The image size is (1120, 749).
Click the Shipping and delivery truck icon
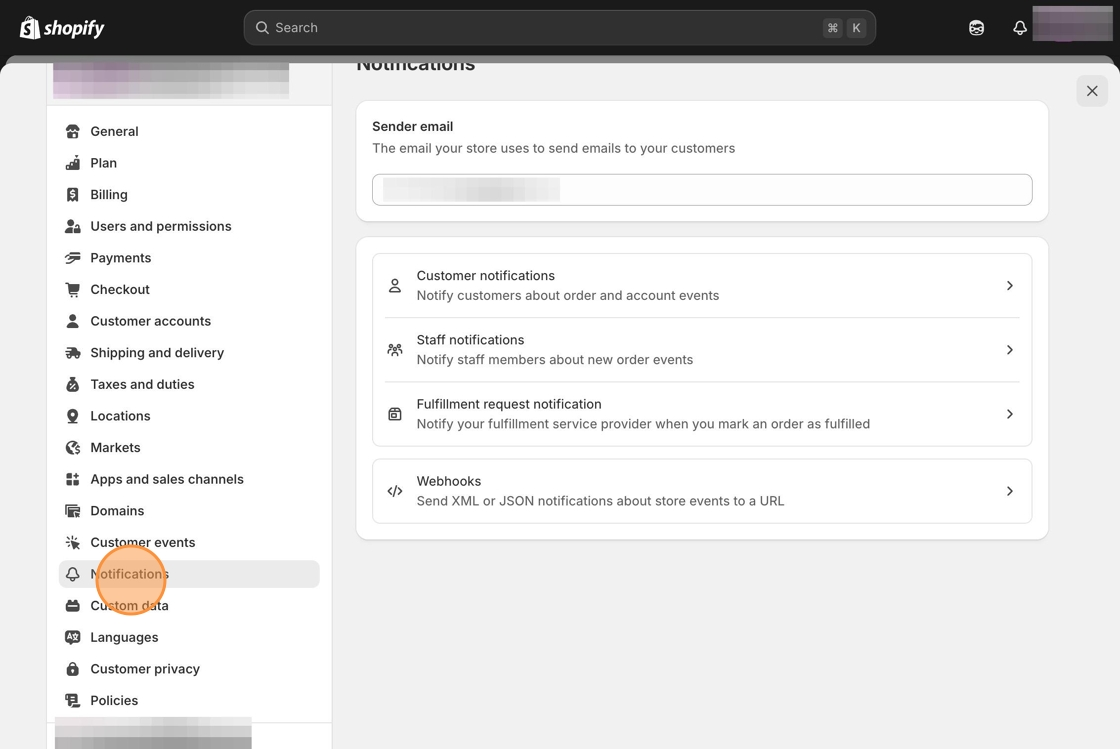point(73,353)
